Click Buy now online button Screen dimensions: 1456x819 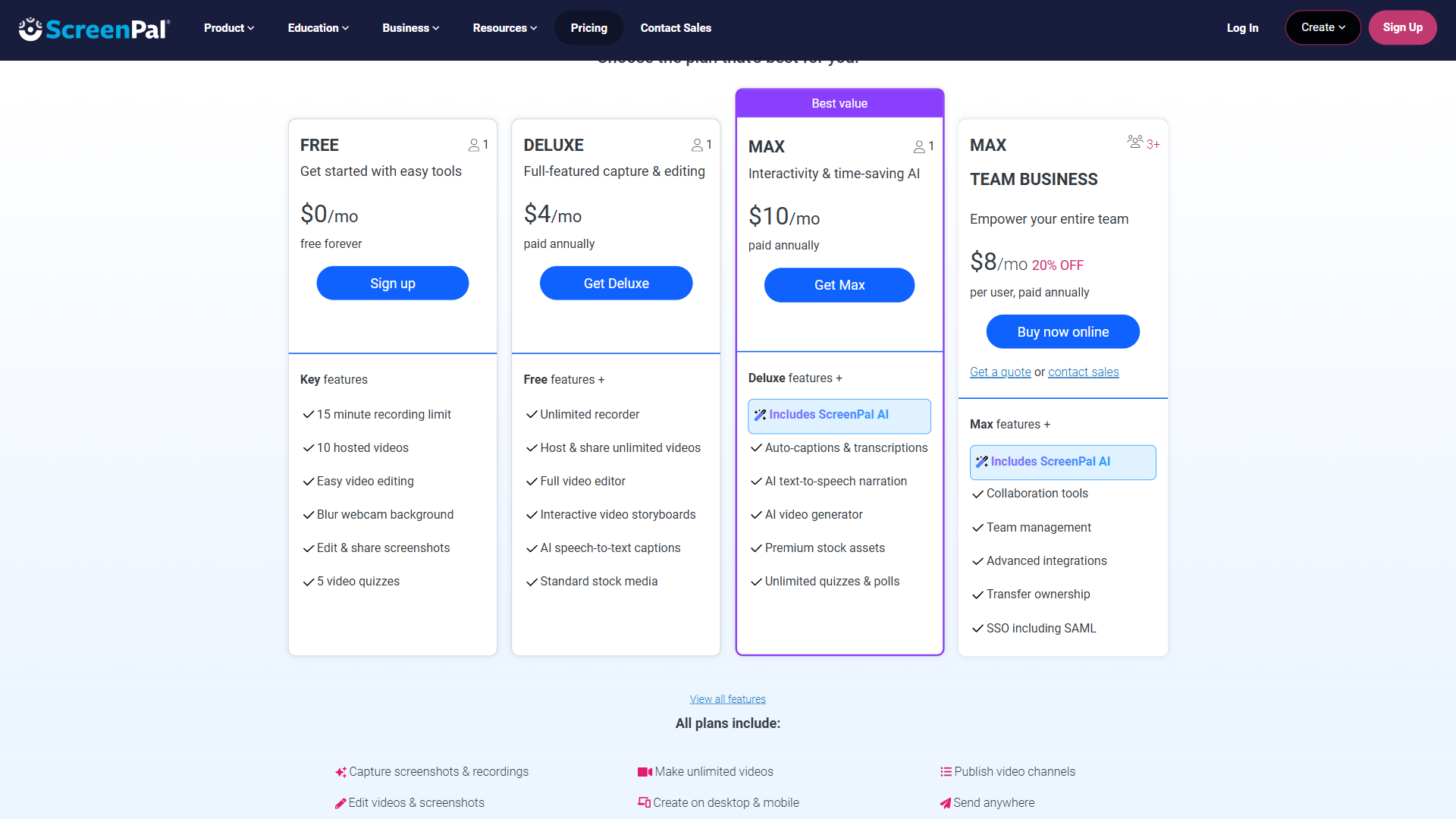[x=1062, y=332]
